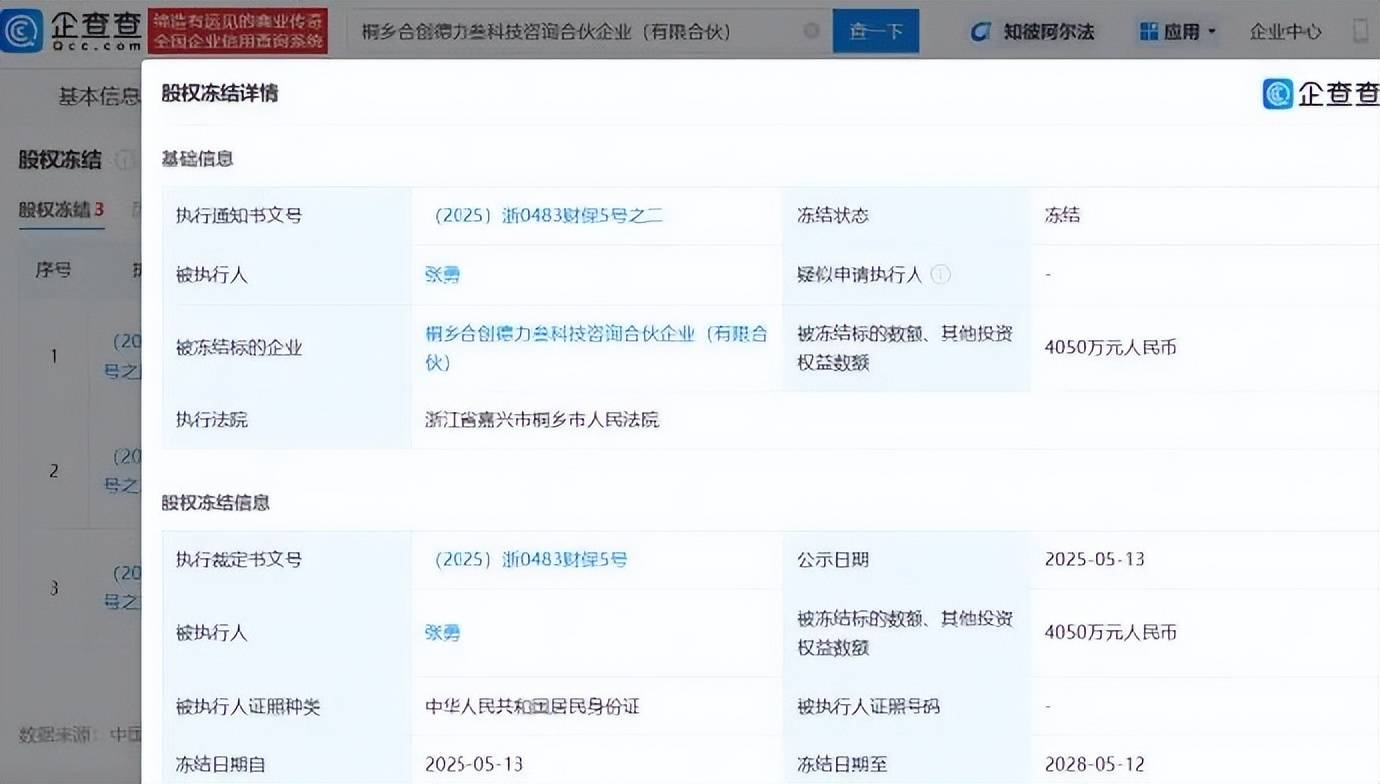Open the 企业中心 menu item

(1285, 31)
